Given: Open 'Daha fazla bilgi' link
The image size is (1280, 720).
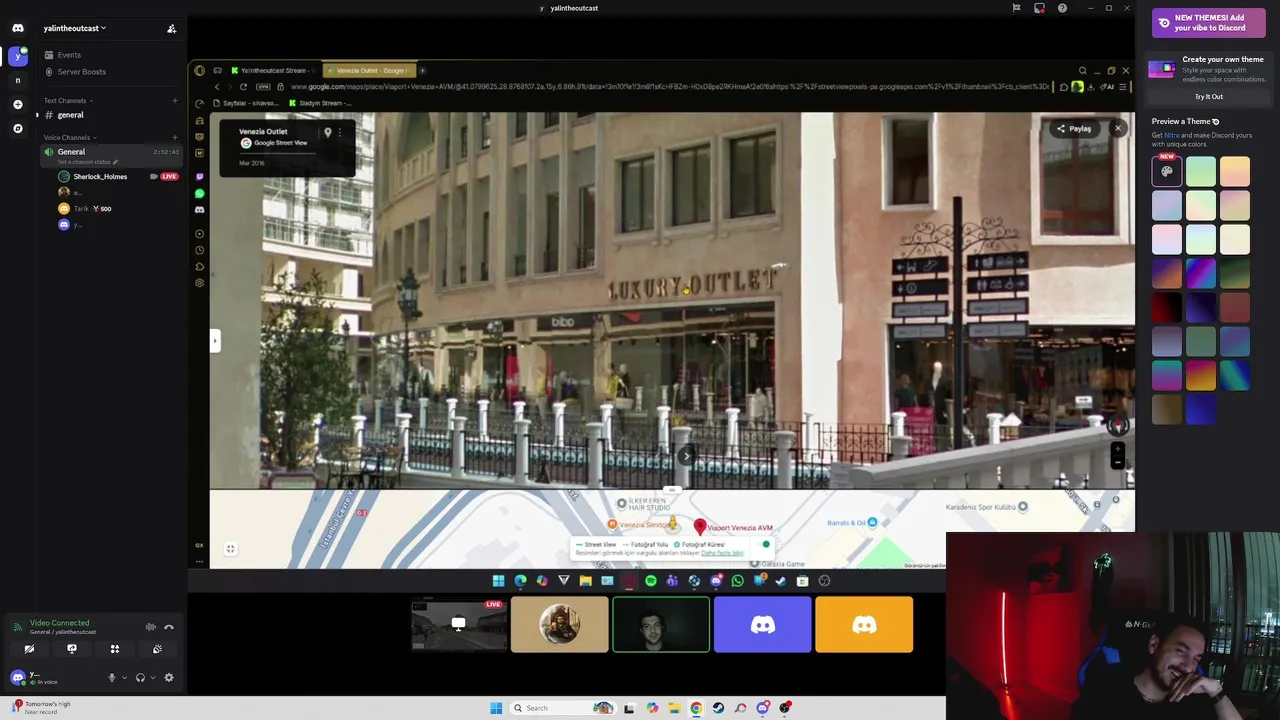Looking at the screenshot, I should (x=723, y=553).
